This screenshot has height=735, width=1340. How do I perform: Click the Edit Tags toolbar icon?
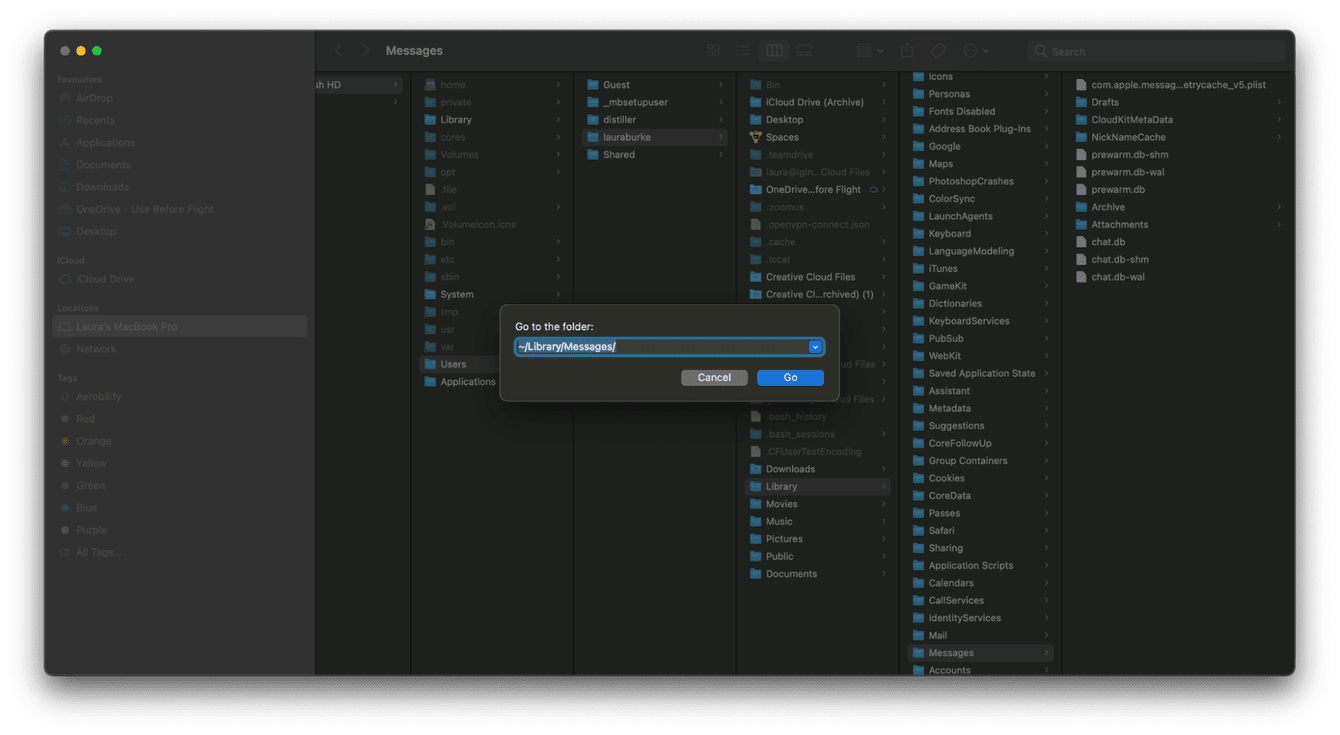point(938,51)
